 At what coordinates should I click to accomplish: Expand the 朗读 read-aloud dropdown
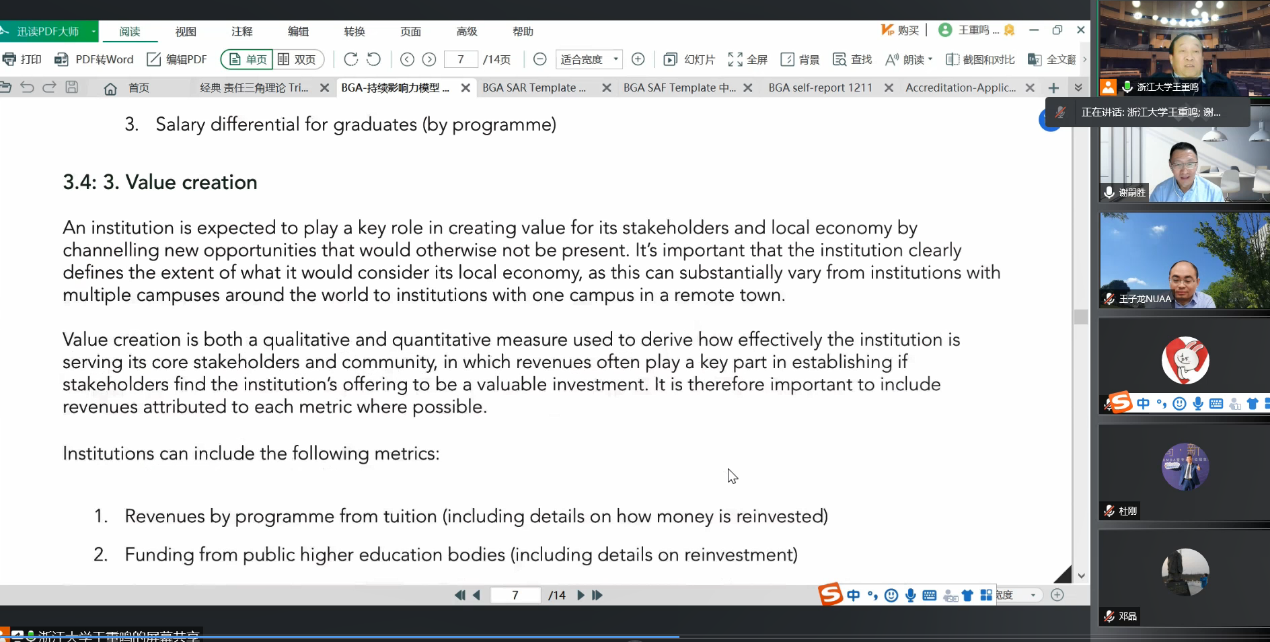930,59
